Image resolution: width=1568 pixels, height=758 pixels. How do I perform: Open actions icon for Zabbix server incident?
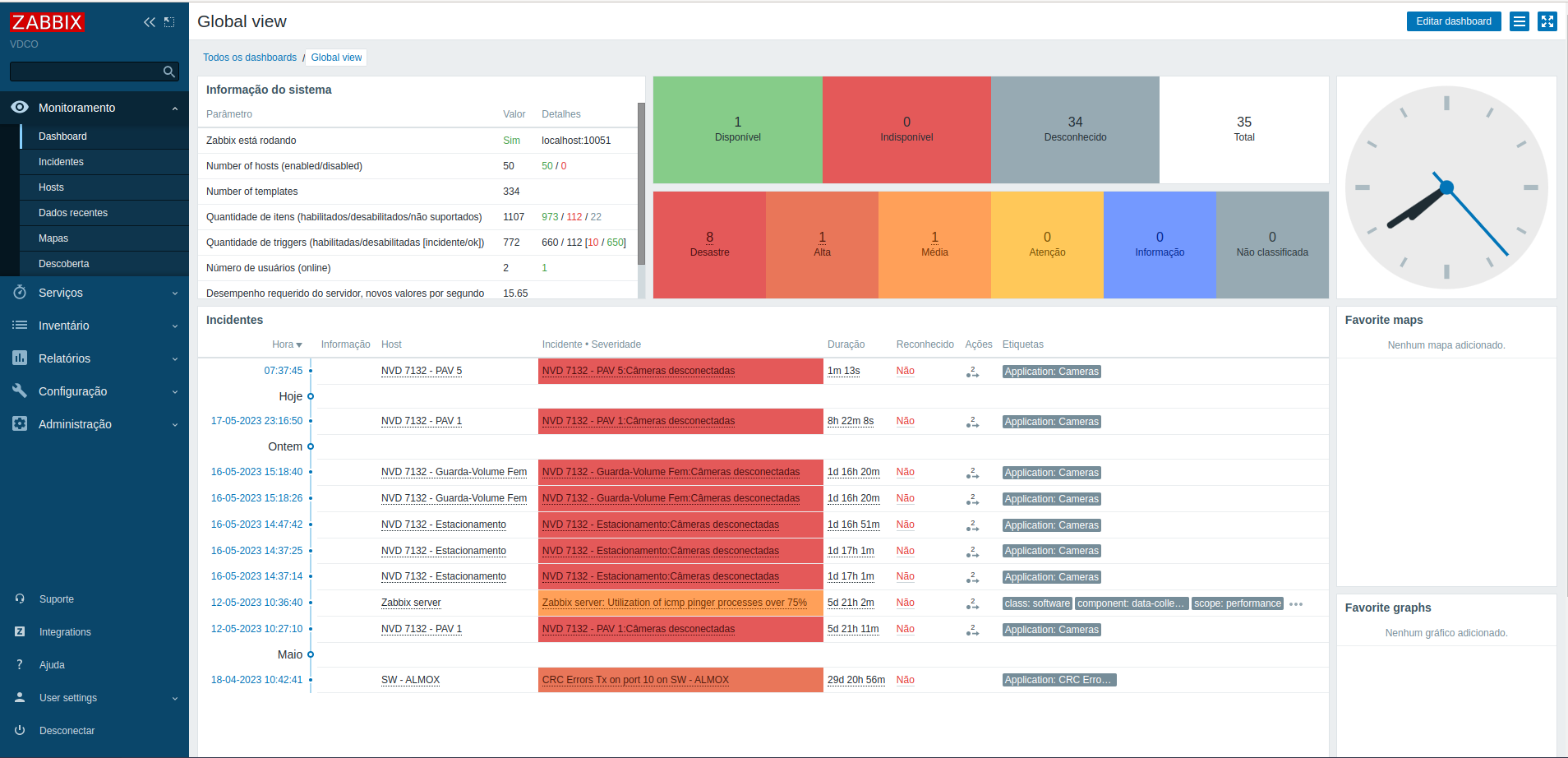pyautogui.click(x=973, y=603)
